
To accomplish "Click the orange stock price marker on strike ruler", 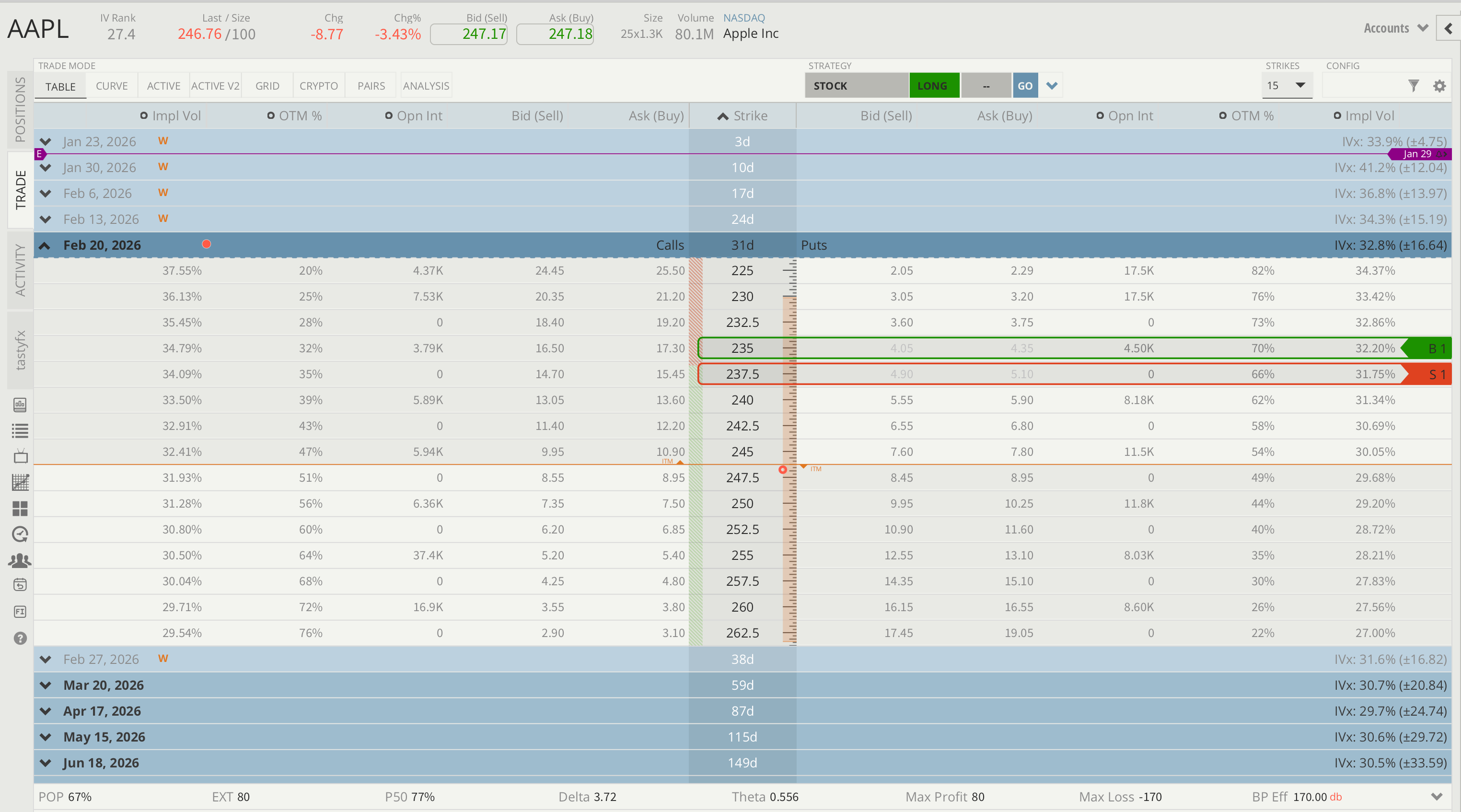I will (x=783, y=469).
